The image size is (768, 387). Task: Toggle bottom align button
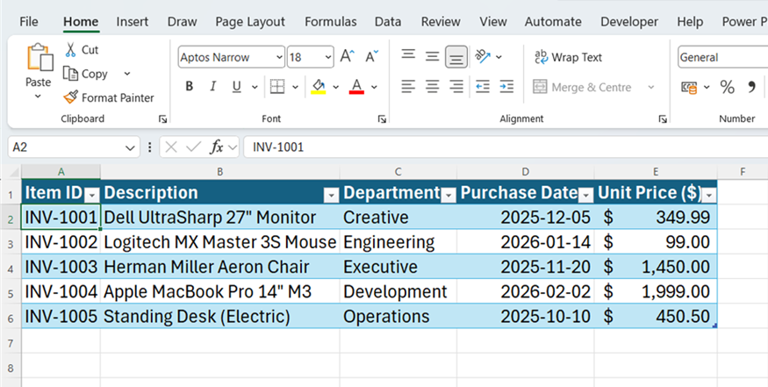pyautogui.click(x=456, y=57)
